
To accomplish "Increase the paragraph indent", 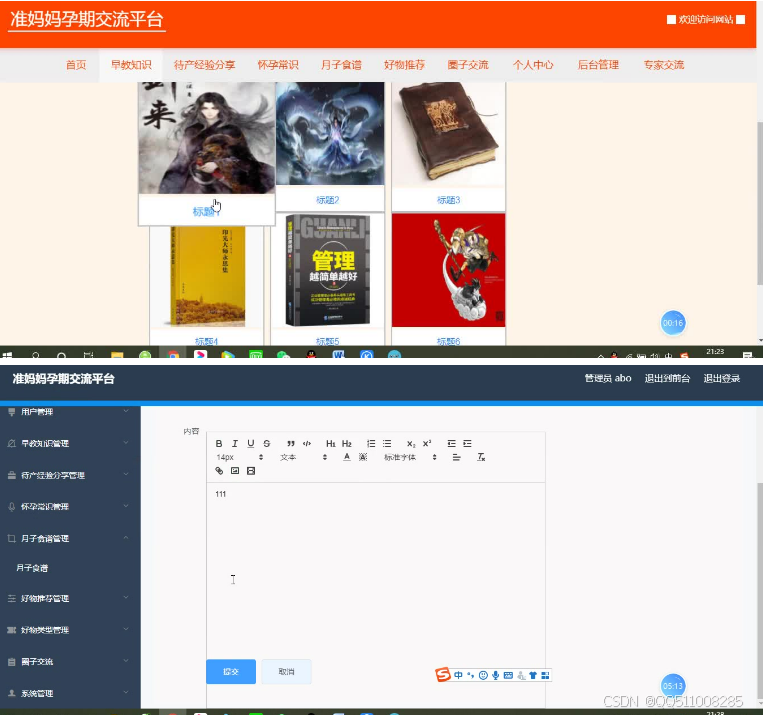I will click(467, 443).
